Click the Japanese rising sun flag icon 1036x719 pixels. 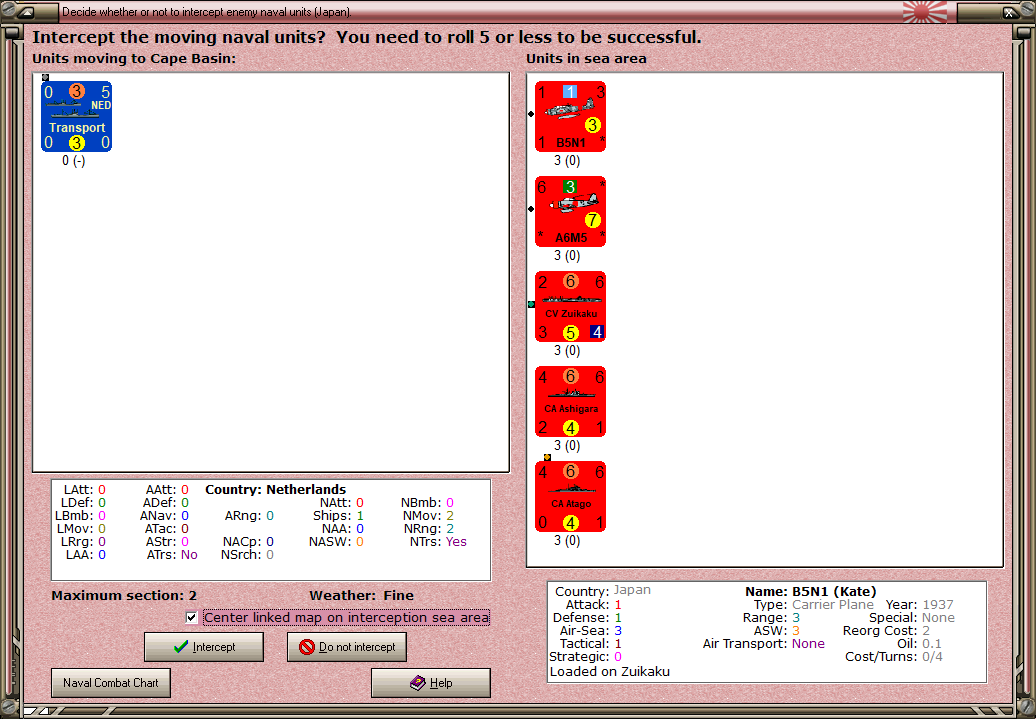(x=924, y=12)
